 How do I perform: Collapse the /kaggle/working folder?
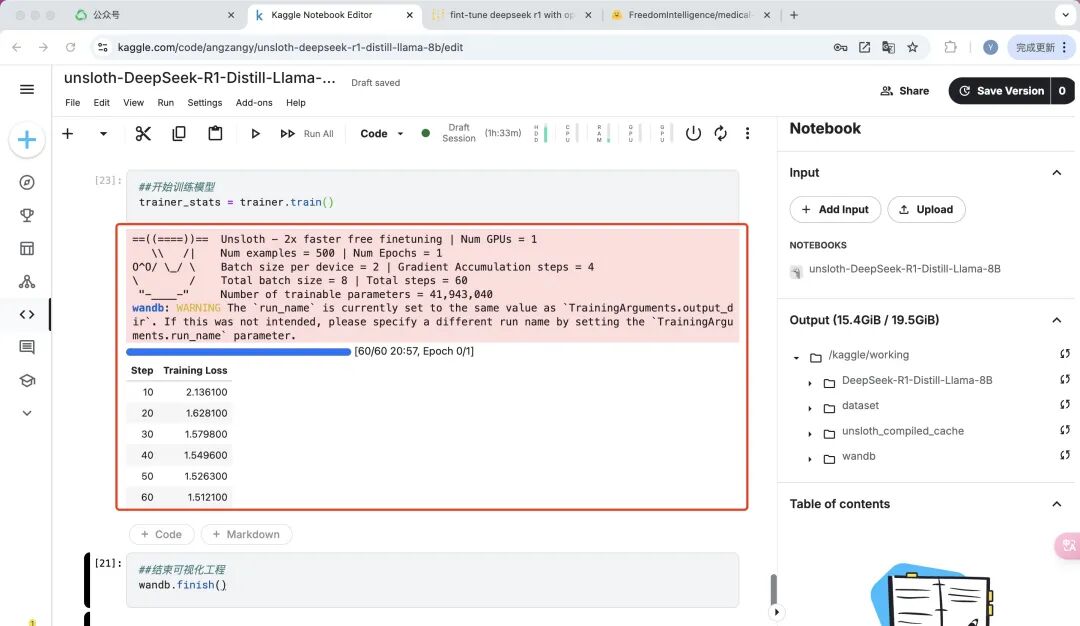click(796, 357)
